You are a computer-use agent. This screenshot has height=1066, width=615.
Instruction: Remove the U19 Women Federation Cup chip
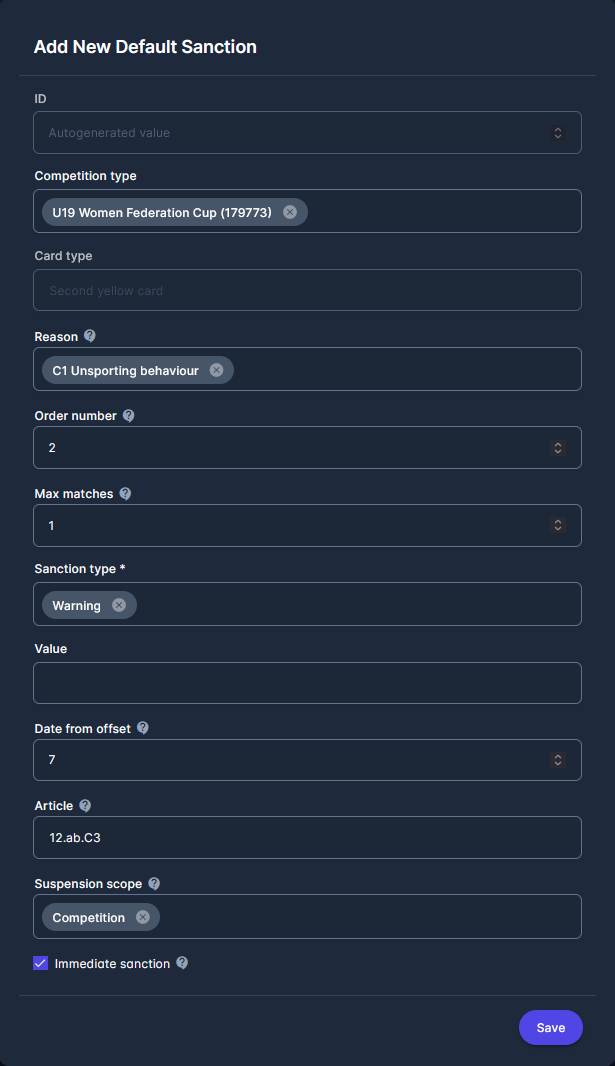coord(290,212)
